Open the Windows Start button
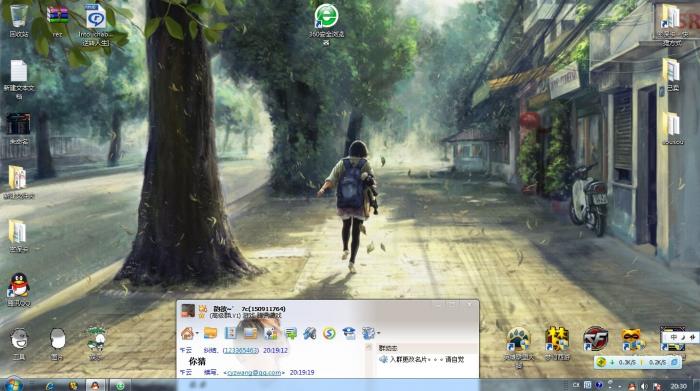The image size is (700, 391). pos(13,385)
